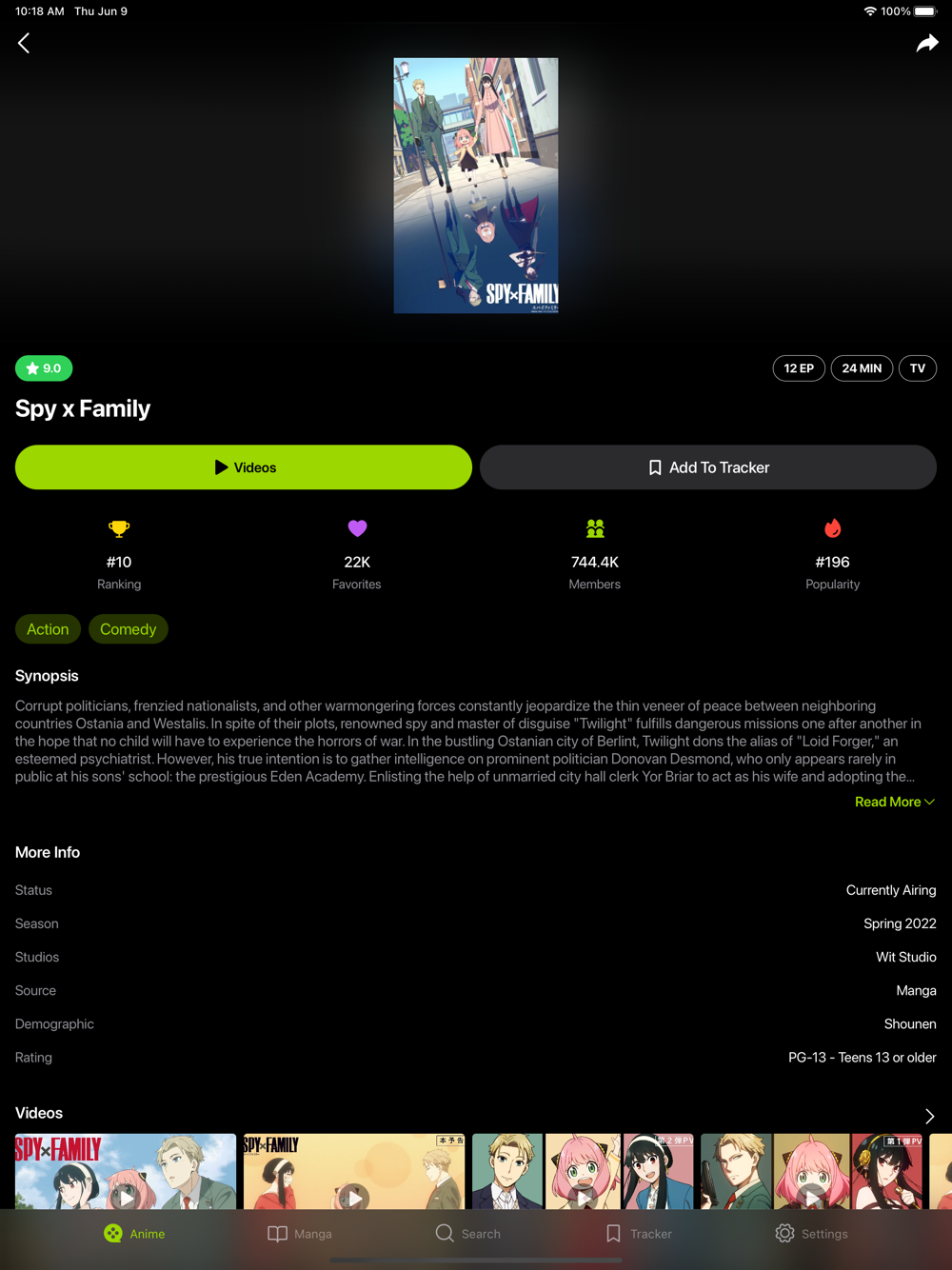Open the Spy x Family poster image
The height and width of the screenshot is (1270, 952).
476,186
